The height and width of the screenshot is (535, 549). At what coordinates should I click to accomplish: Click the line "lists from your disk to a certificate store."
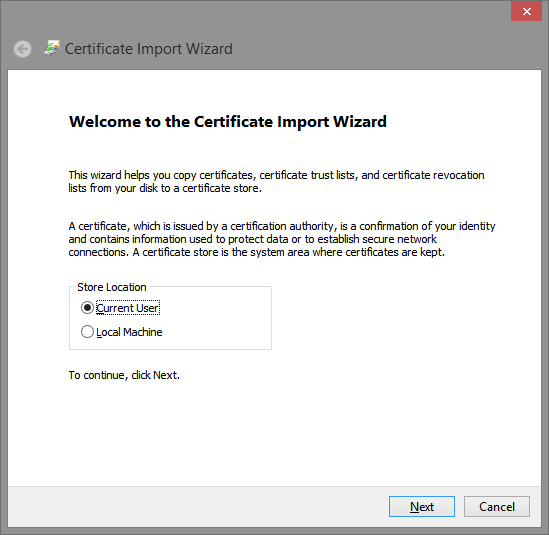[x=165, y=188]
